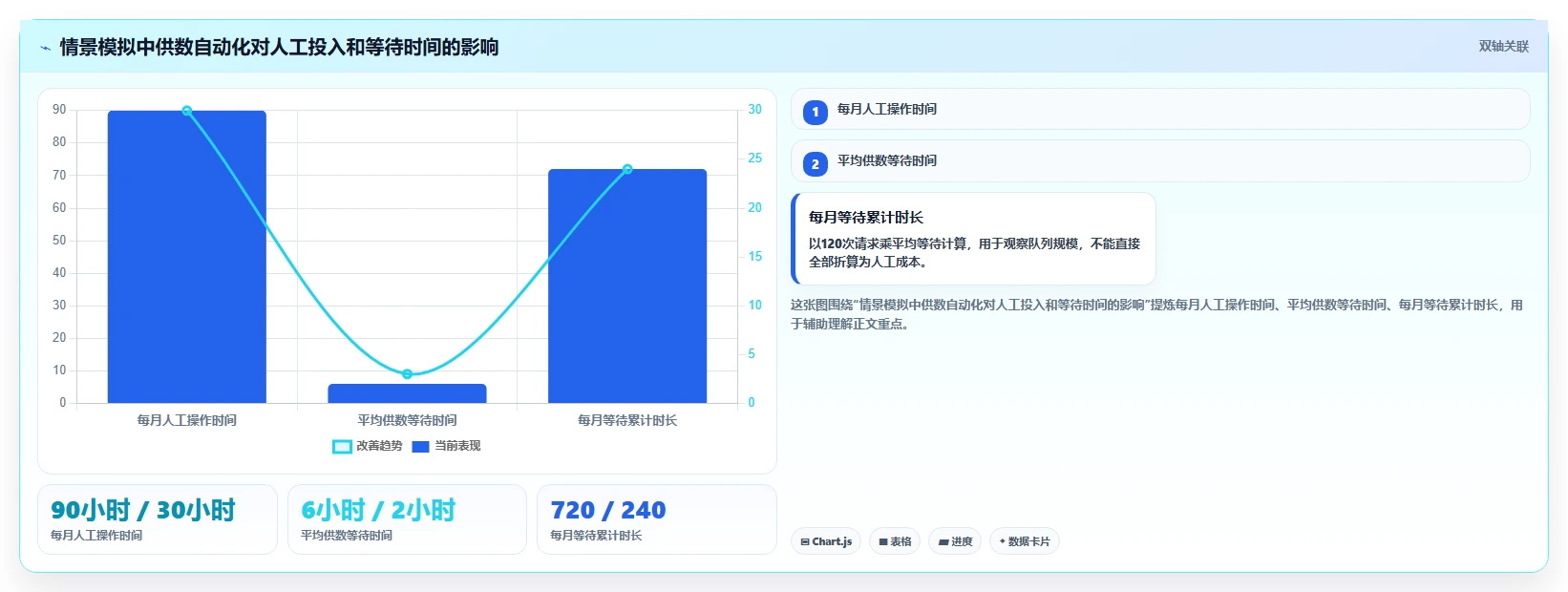
Task: Click the 表格 tag
Action: pyautogui.click(x=895, y=541)
